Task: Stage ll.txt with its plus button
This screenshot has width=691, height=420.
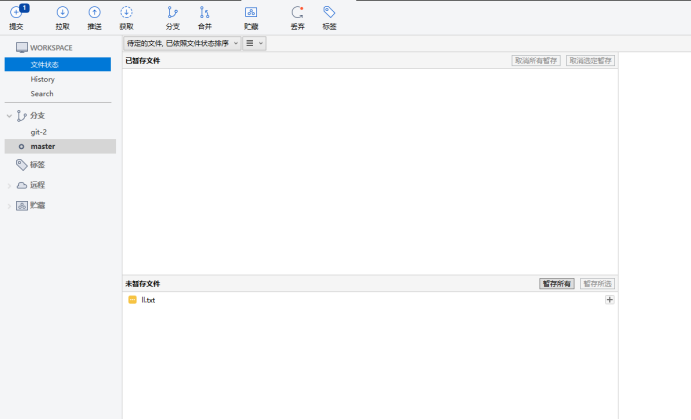Action: click(x=609, y=300)
